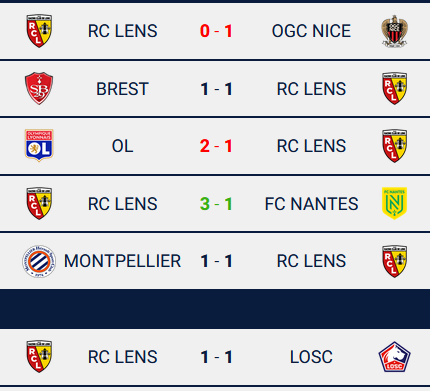Select the BREST team name

(122, 89)
